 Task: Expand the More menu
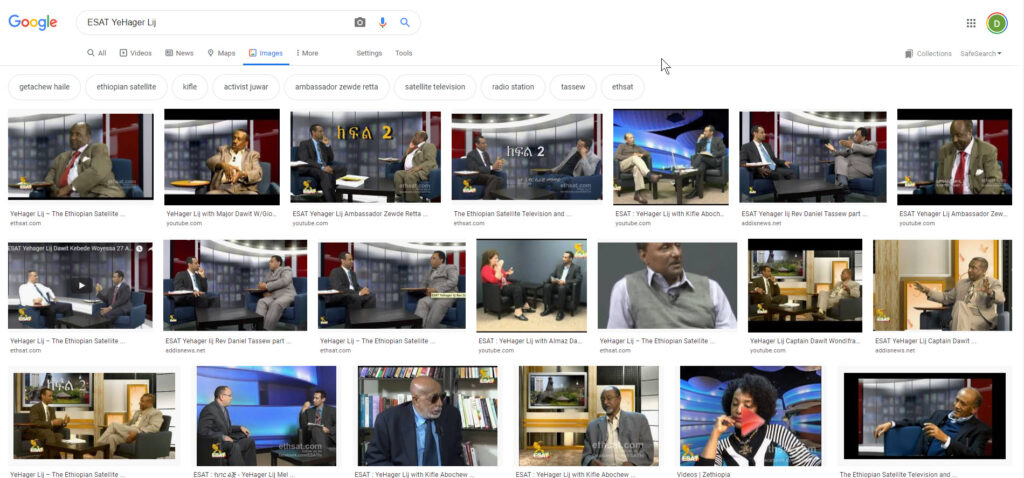pos(307,53)
